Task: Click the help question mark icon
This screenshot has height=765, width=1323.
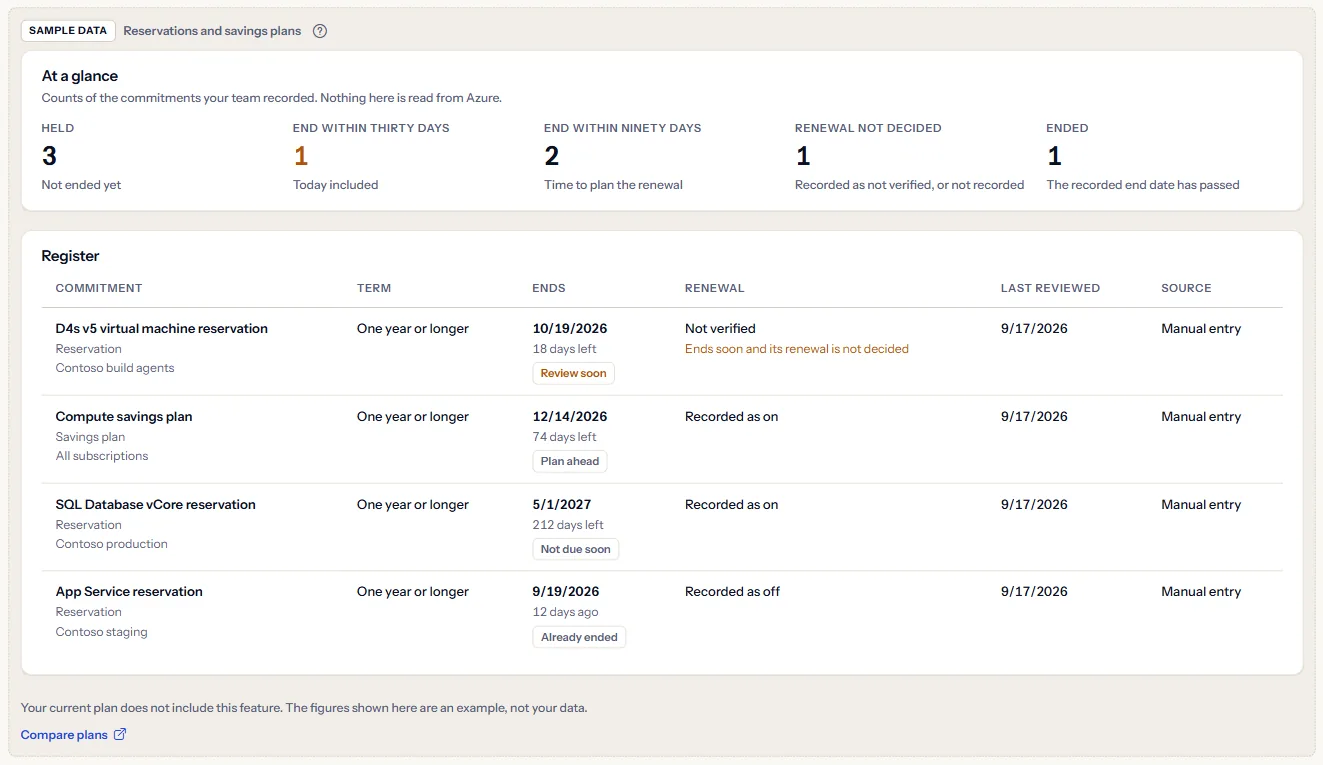Action: 320,31
